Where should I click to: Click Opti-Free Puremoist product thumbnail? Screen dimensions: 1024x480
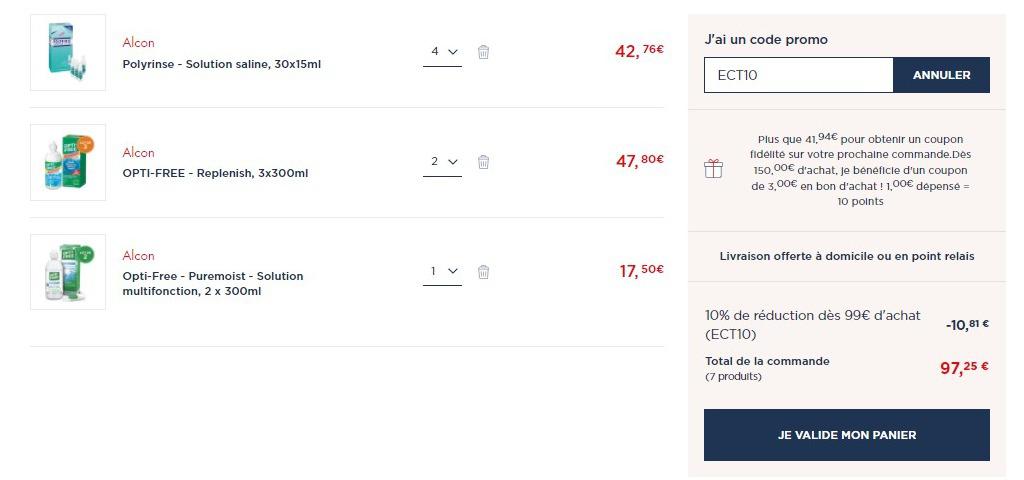click(x=68, y=272)
